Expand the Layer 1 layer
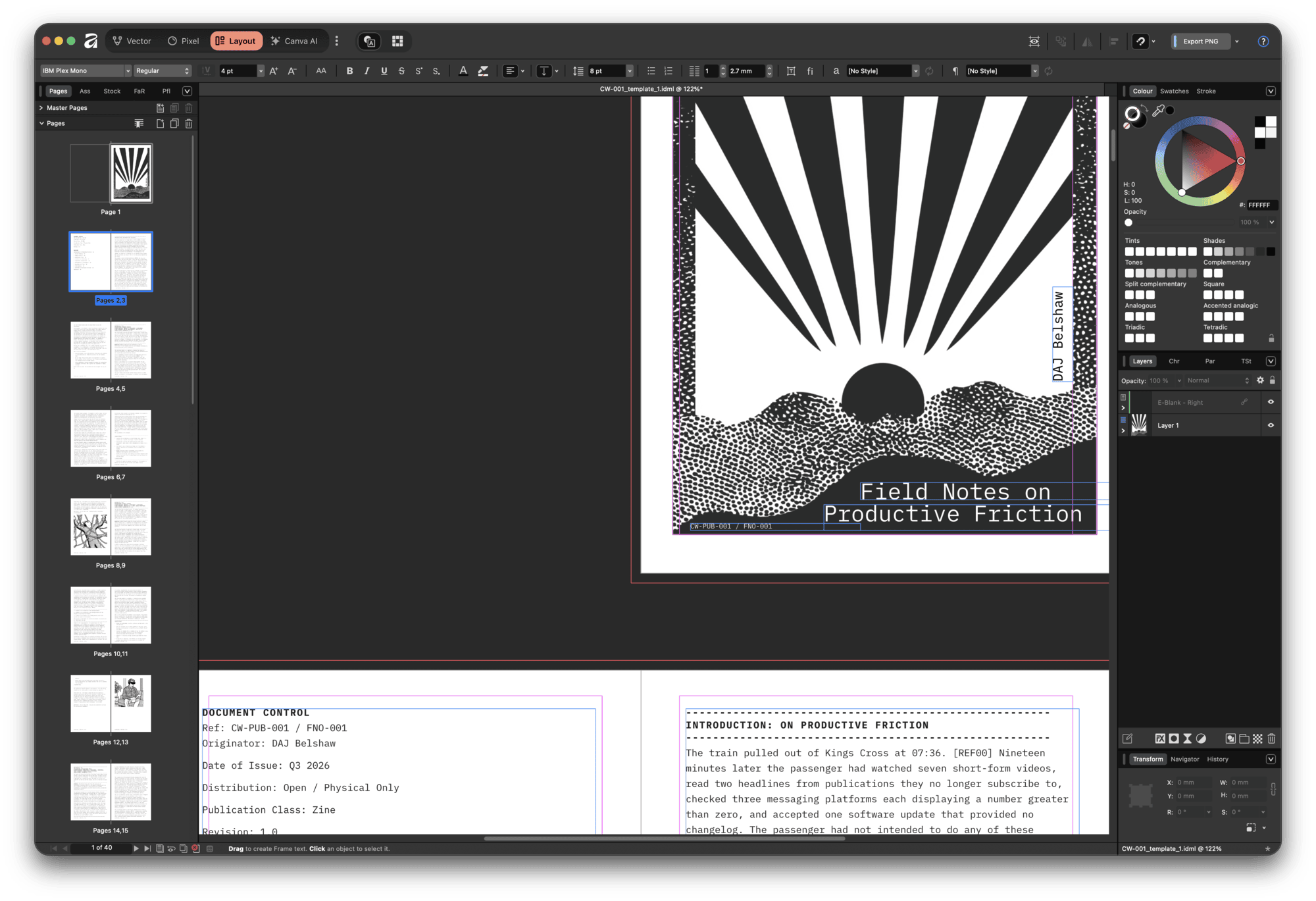 tap(1123, 430)
